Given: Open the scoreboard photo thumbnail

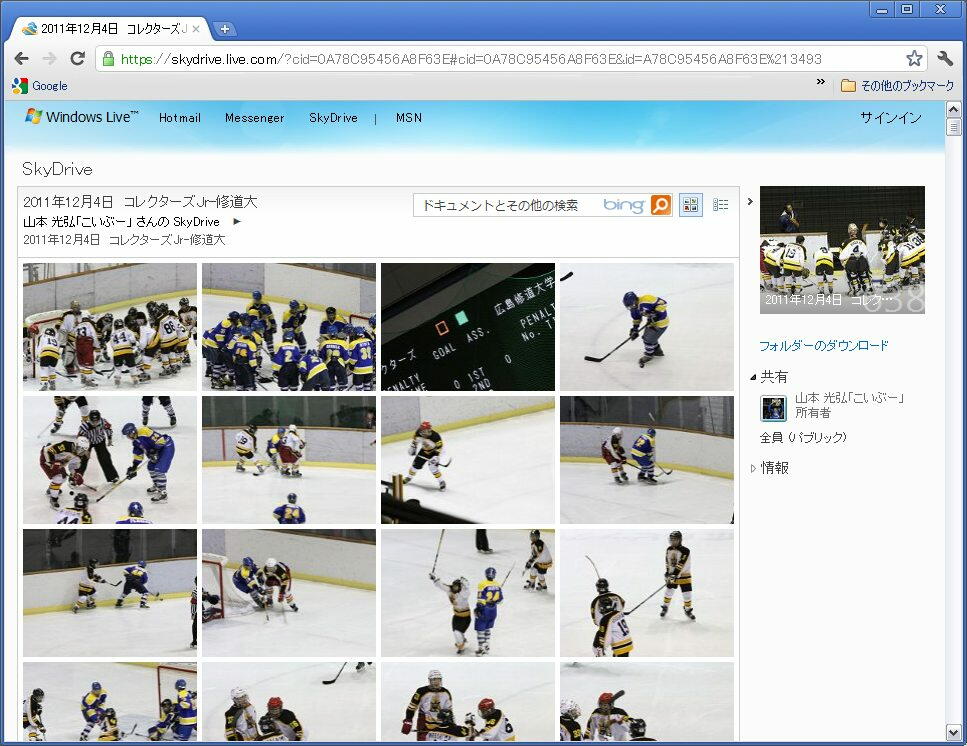Looking at the screenshot, I should 467,327.
